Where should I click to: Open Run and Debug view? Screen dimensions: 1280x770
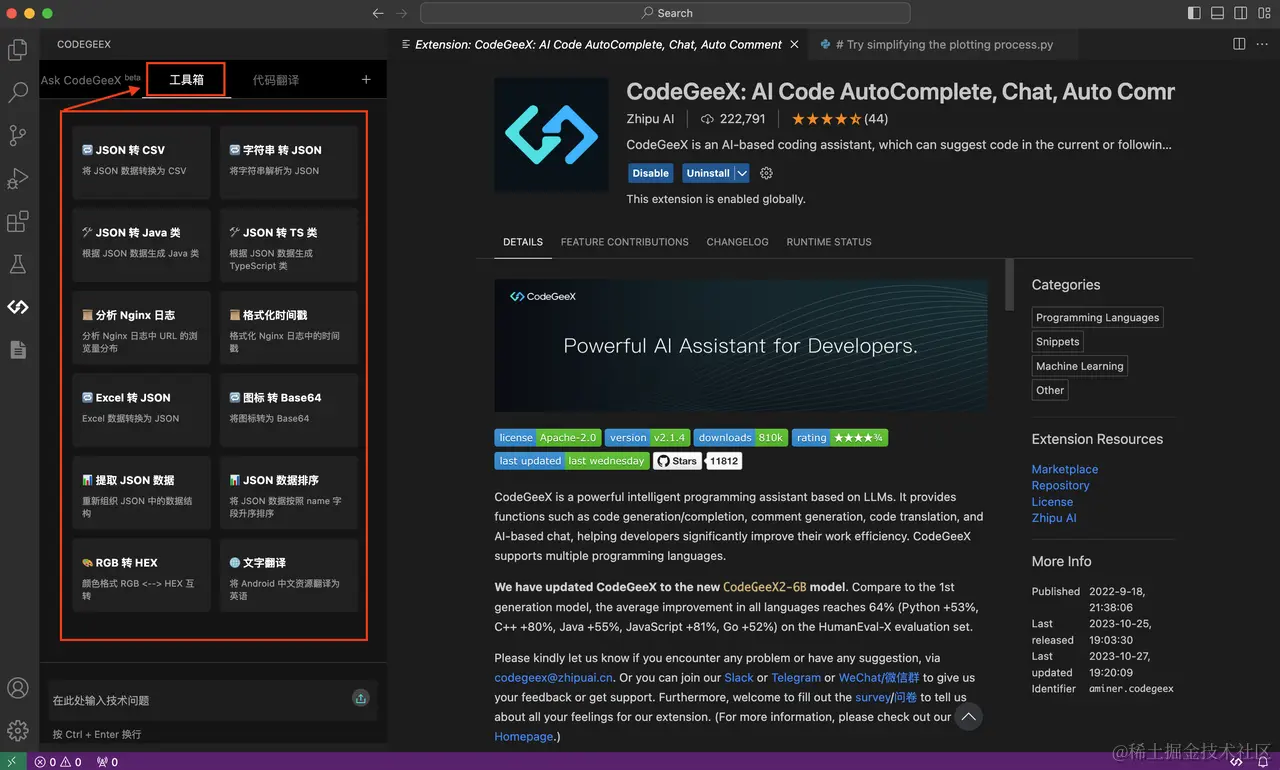(x=18, y=178)
